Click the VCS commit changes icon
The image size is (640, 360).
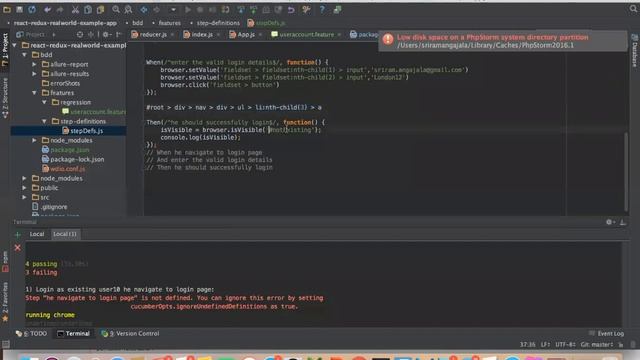[253, 9]
